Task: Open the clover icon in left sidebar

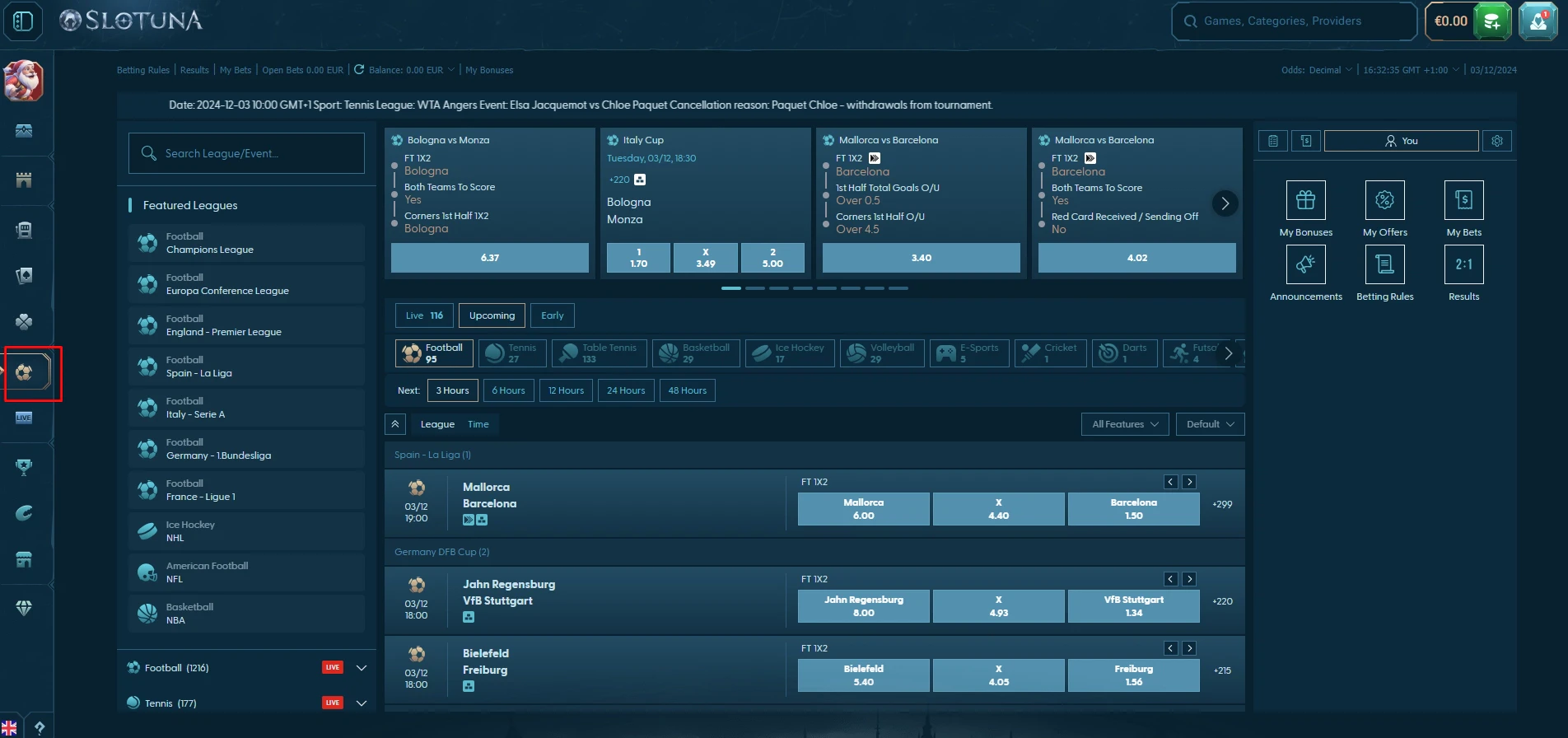Action: [24, 322]
